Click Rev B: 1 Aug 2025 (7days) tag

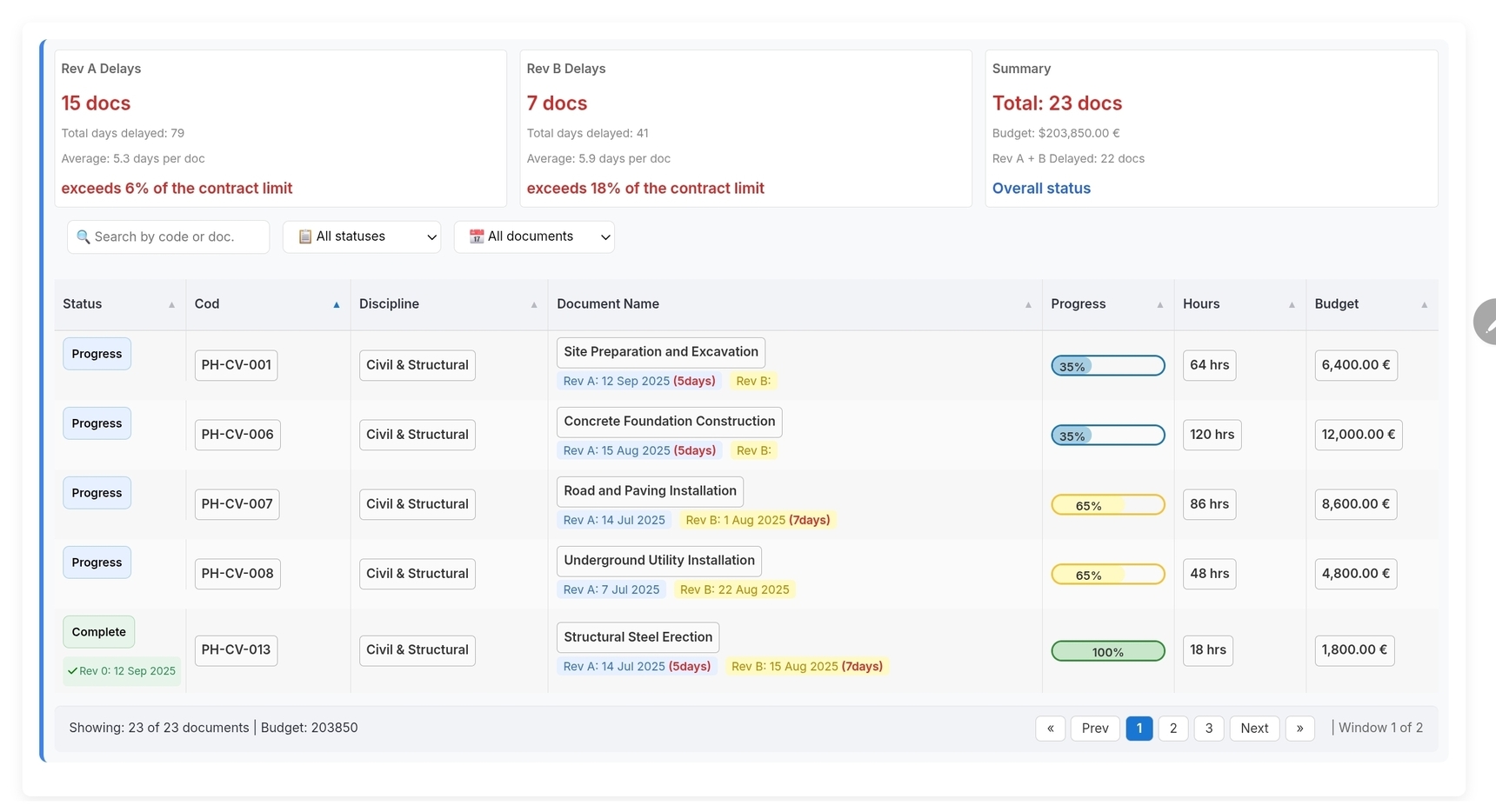[x=758, y=520]
